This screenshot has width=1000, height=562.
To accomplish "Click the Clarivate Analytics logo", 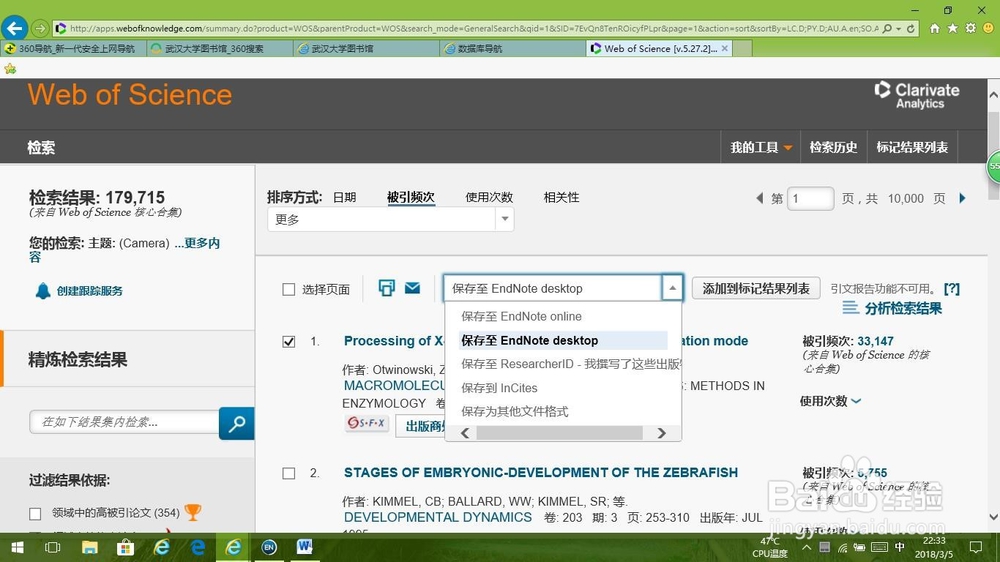I will point(917,96).
